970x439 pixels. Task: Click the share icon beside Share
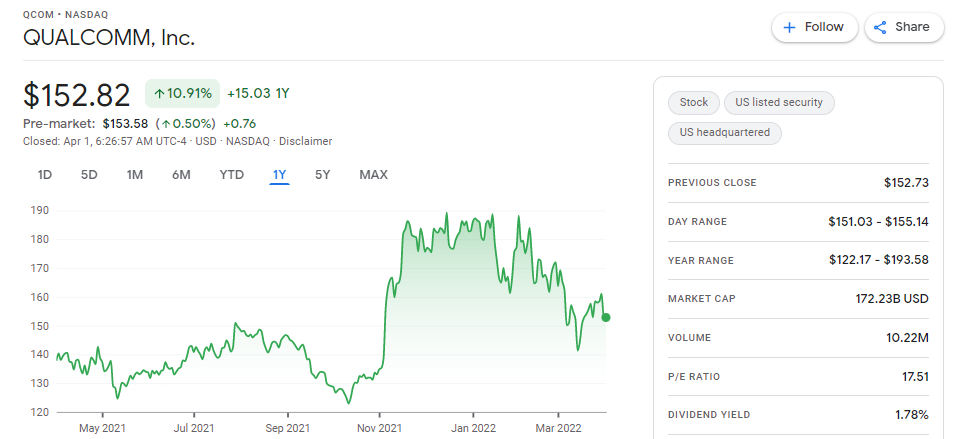[x=880, y=27]
